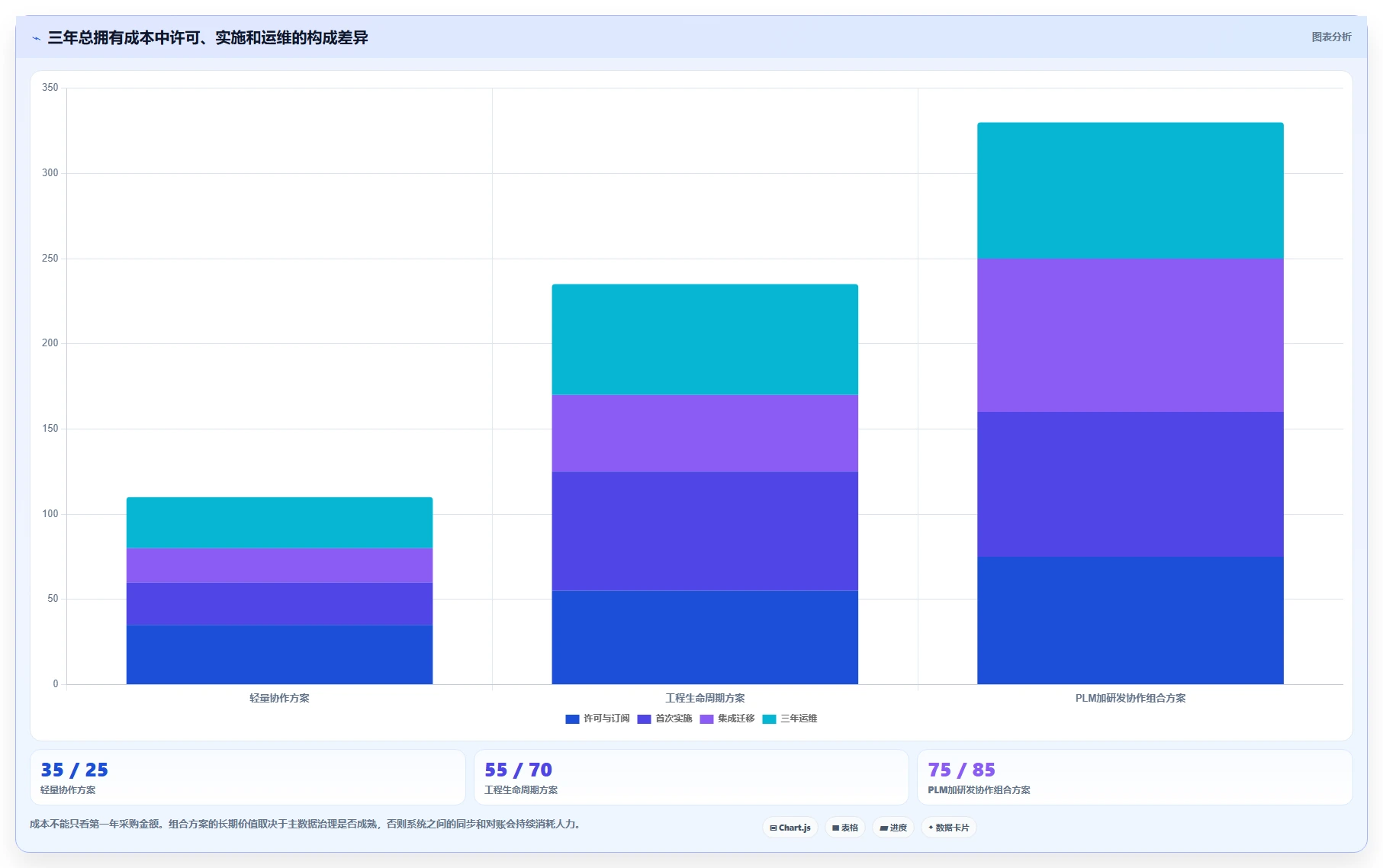Toggle the 首次实施 legend item
Screen dimensions: 1383x868
click(x=664, y=719)
